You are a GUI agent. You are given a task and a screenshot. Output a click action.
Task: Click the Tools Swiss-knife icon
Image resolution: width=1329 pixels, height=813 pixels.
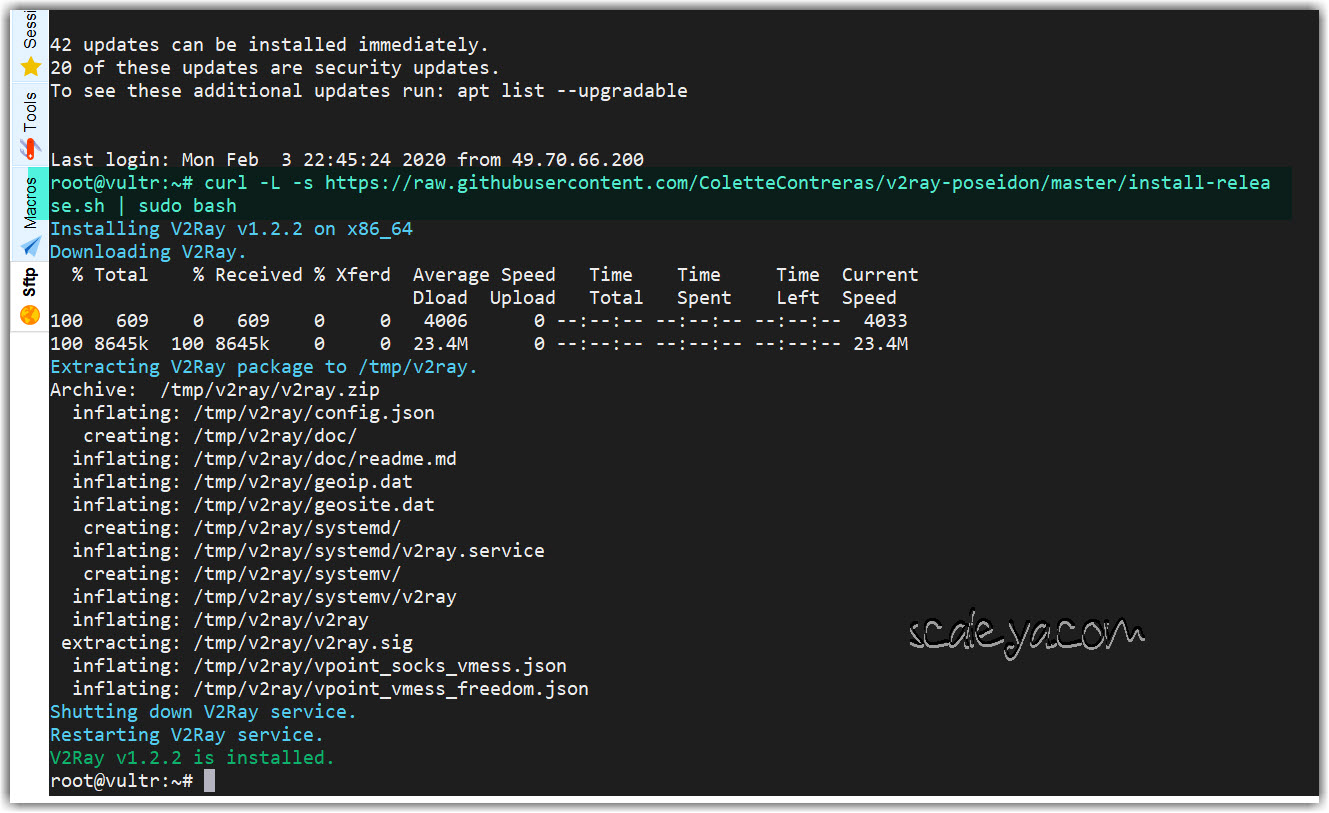(31, 149)
